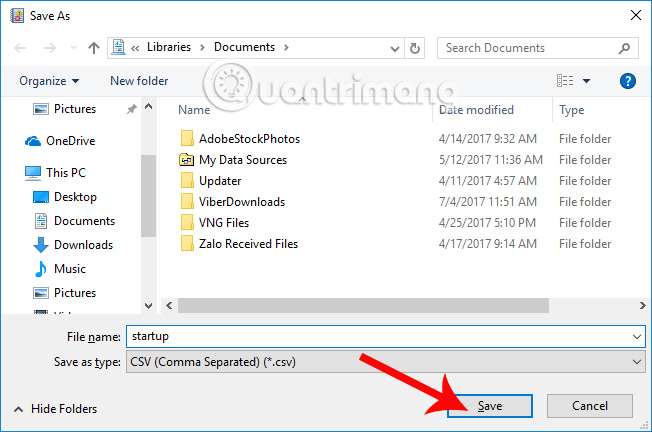Select OneDrive in navigation pane

[x=60, y=141]
